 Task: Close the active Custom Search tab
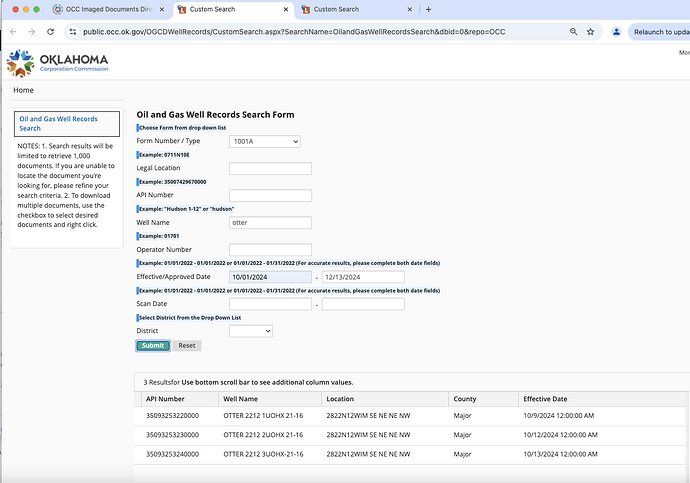(288, 9)
